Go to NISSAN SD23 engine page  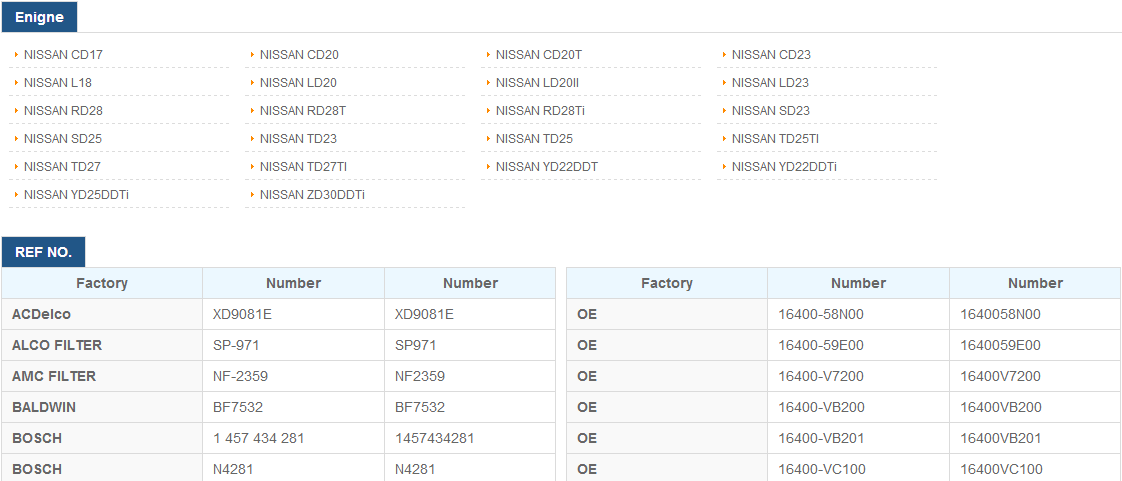771,110
